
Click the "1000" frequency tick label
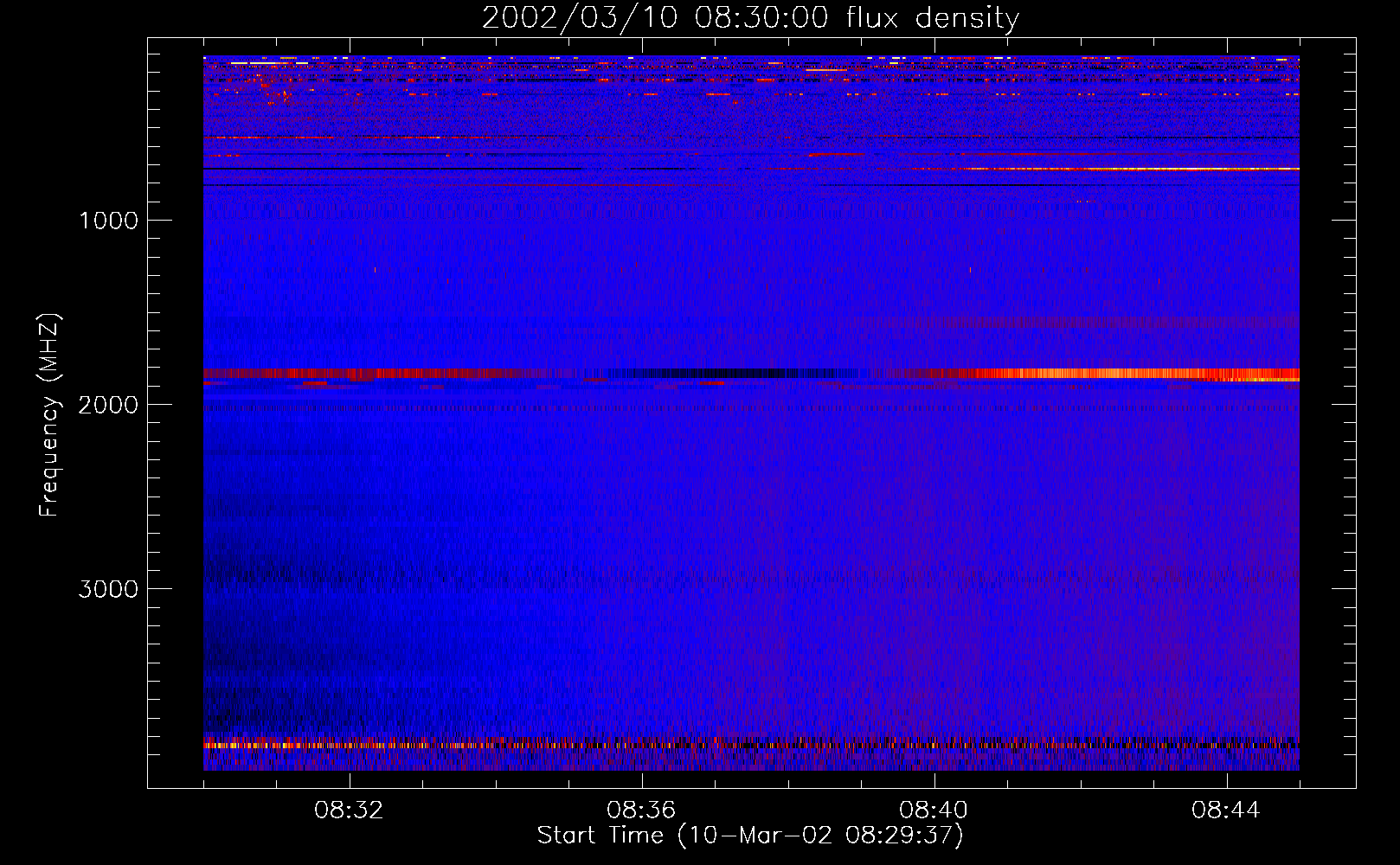coord(108,221)
